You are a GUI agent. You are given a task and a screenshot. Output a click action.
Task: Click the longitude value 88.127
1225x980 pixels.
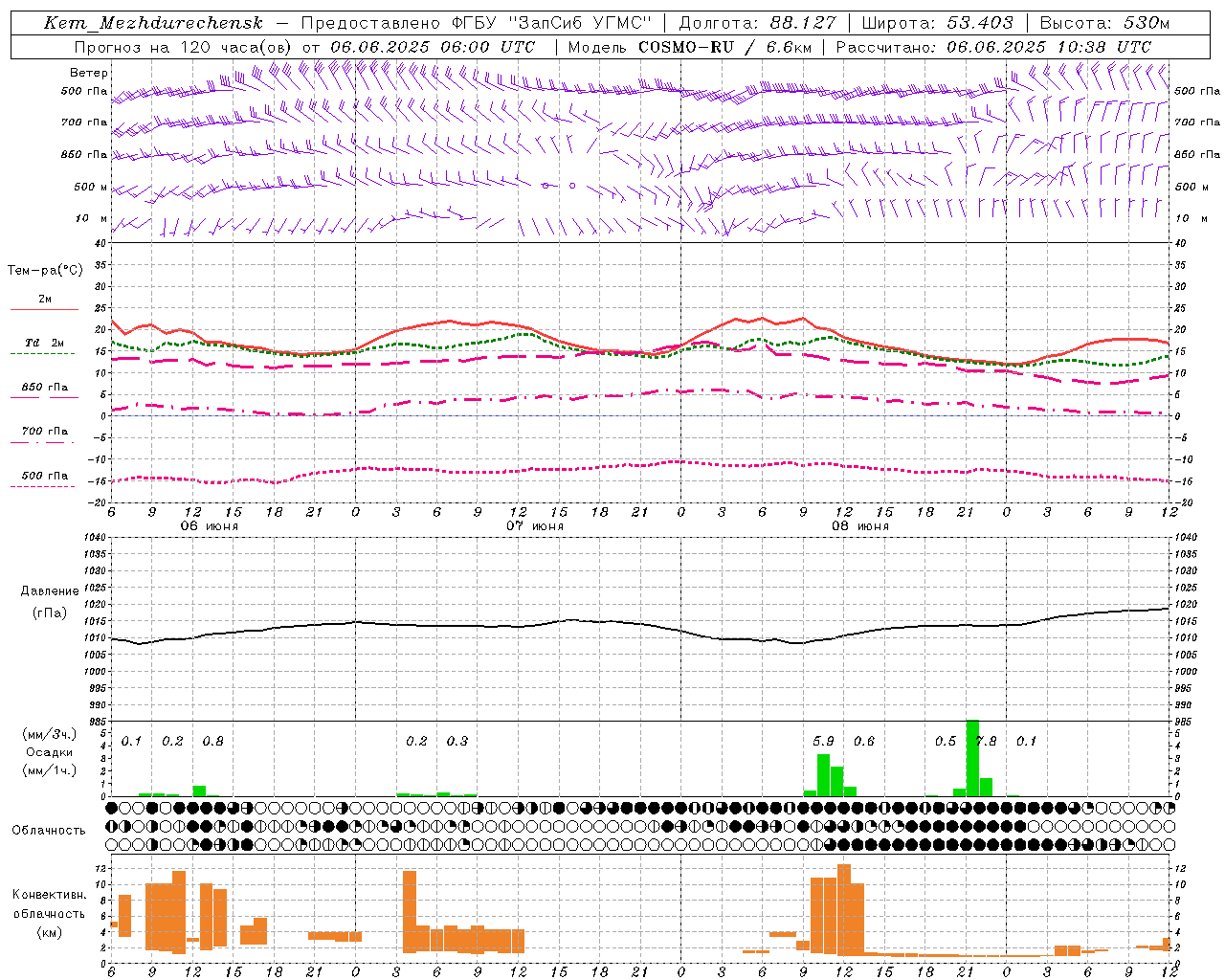pyautogui.click(x=802, y=23)
